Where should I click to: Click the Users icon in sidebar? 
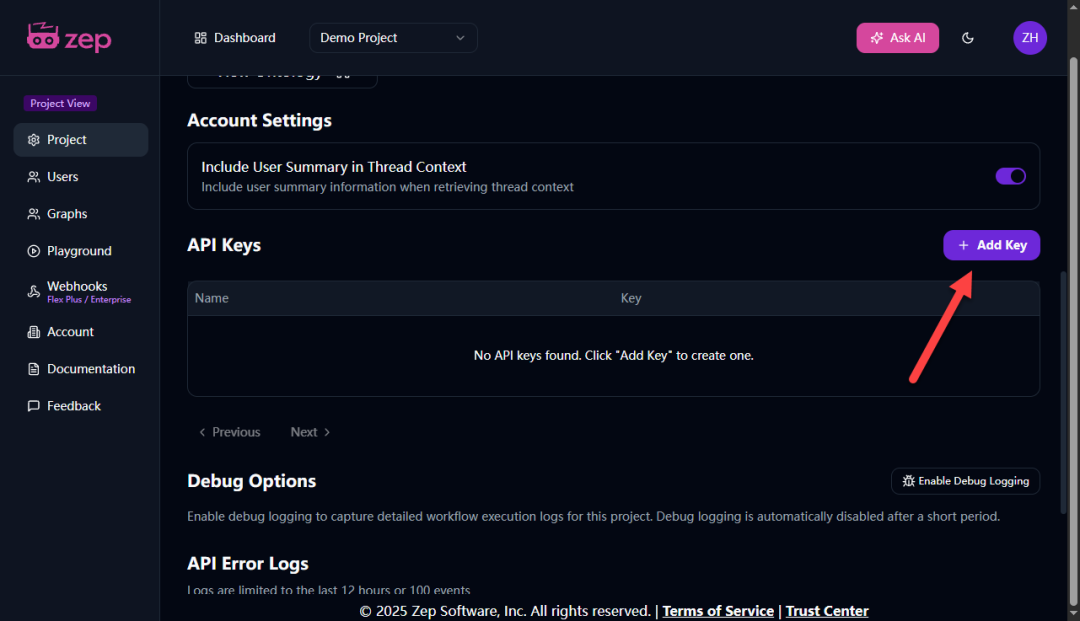(x=34, y=177)
